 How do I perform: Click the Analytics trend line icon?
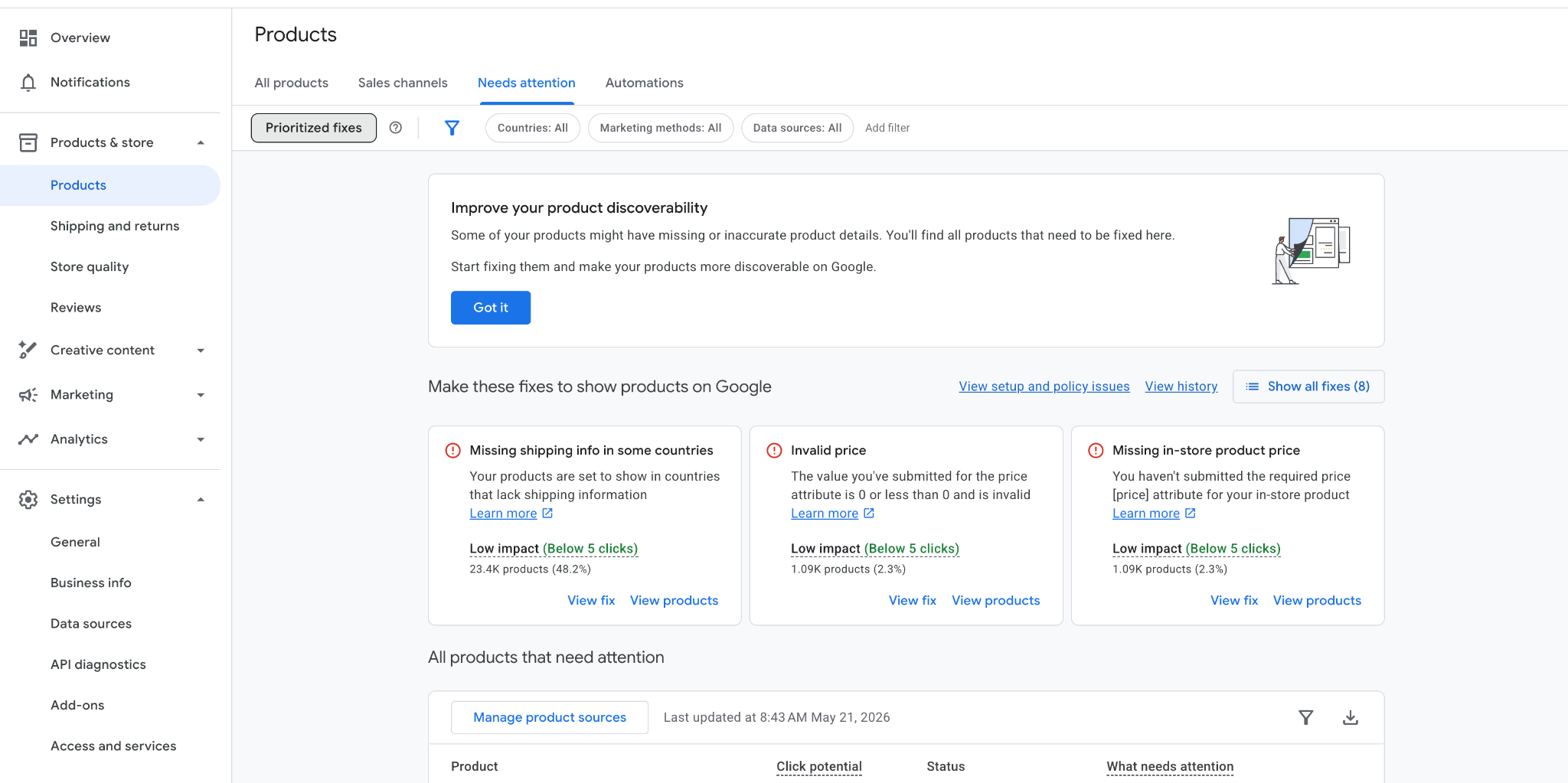coord(28,439)
